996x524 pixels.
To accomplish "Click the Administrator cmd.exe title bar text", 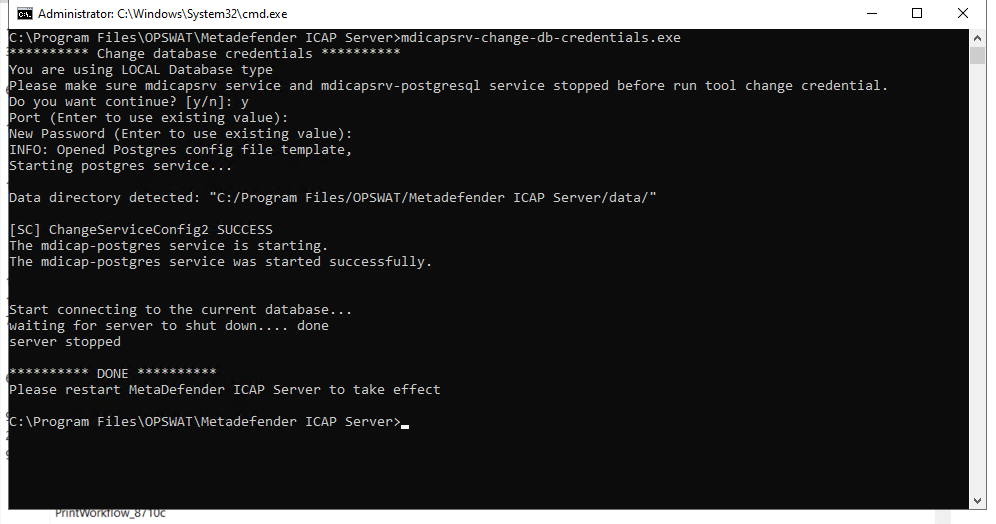I will (x=163, y=13).
